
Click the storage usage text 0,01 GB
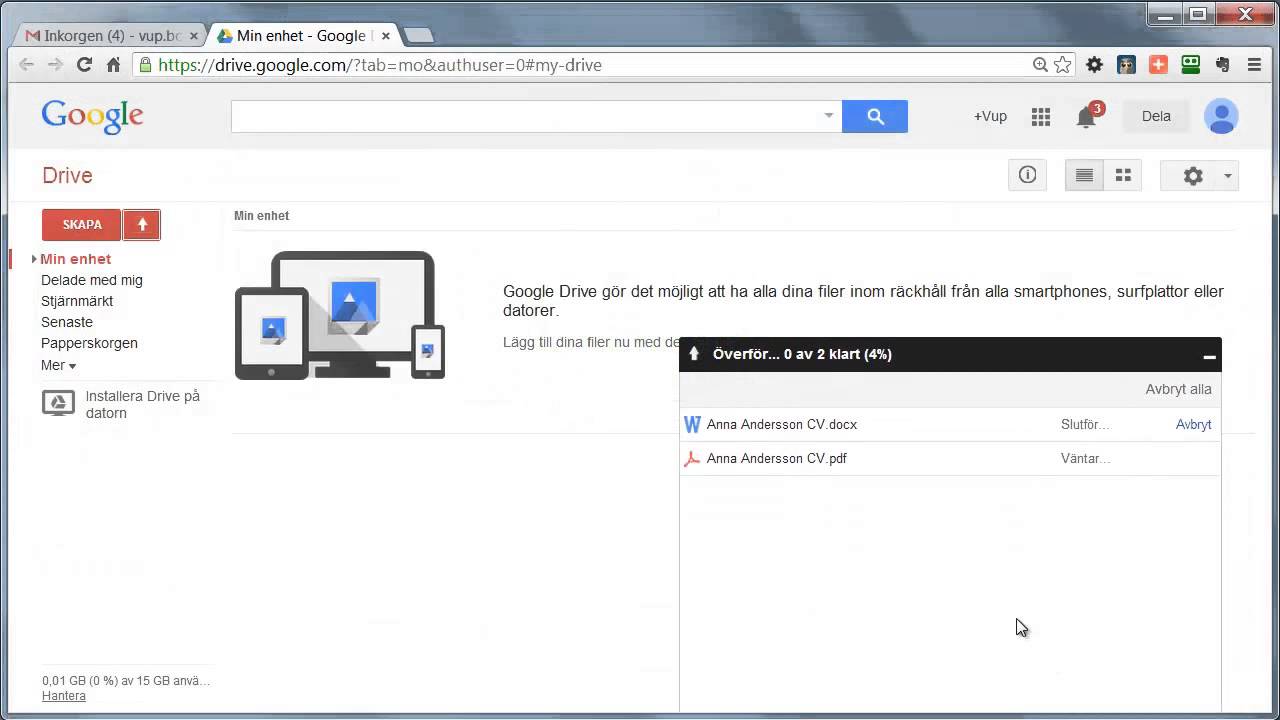pos(126,681)
